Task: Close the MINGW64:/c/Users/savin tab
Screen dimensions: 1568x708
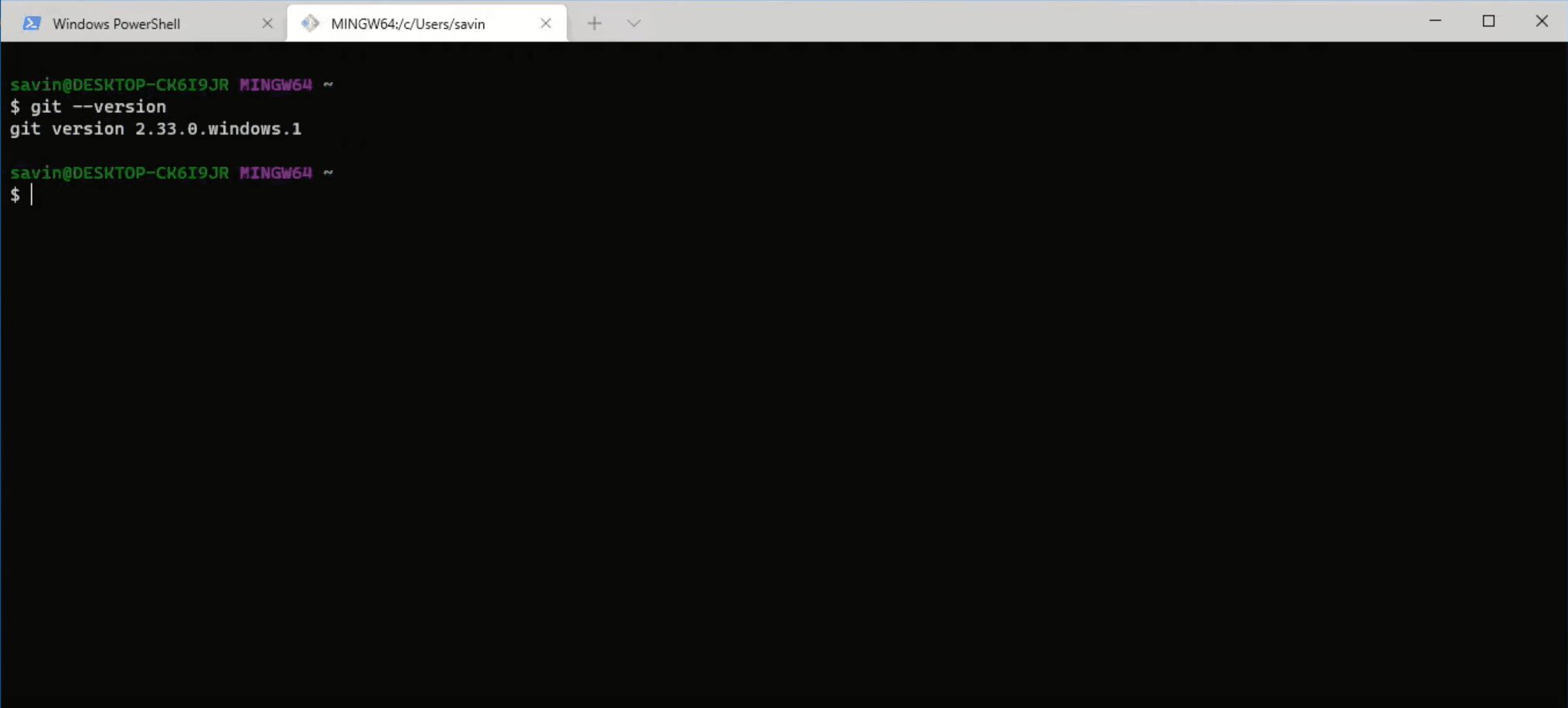Action: [546, 22]
